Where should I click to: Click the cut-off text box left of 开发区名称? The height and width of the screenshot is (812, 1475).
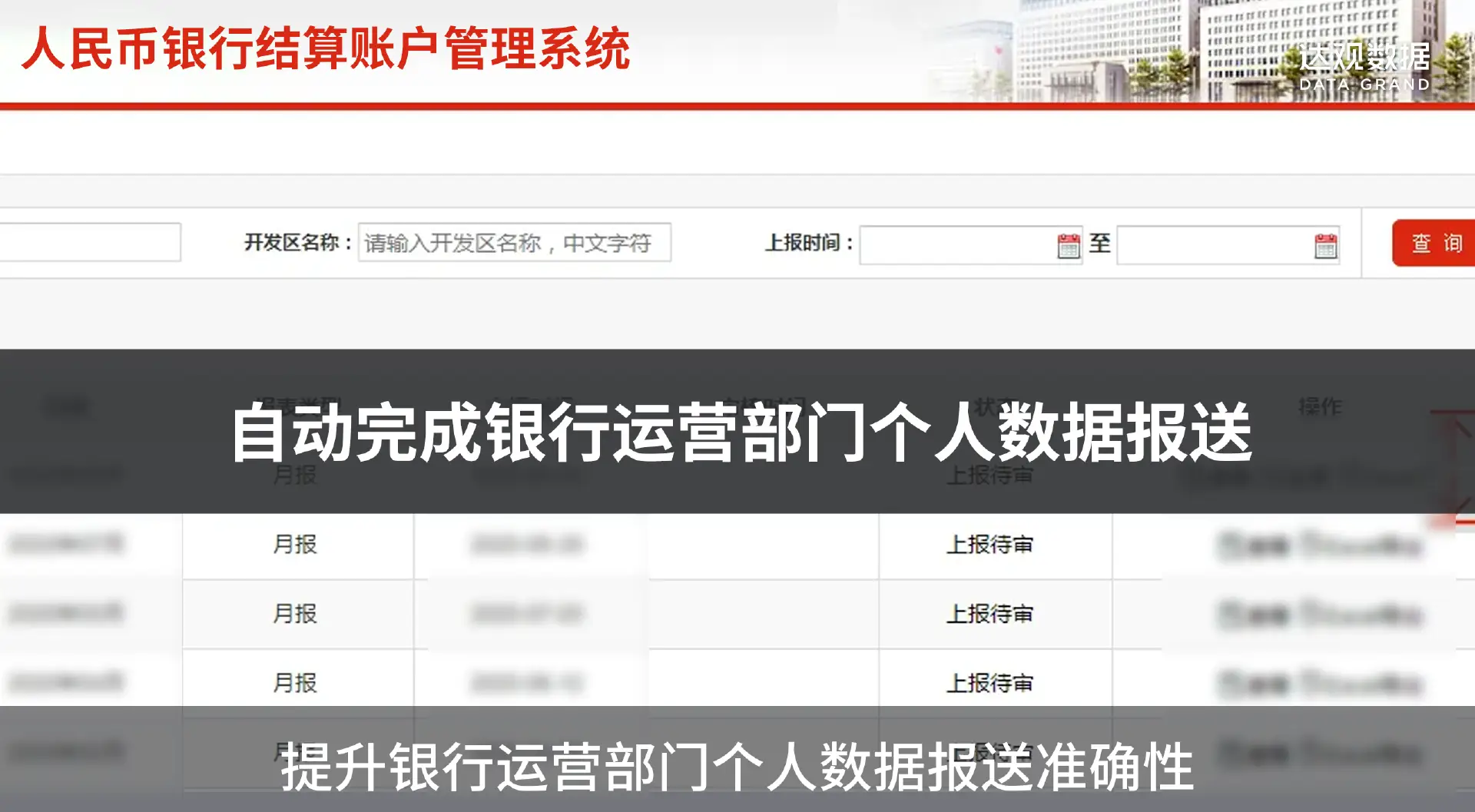(90, 243)
